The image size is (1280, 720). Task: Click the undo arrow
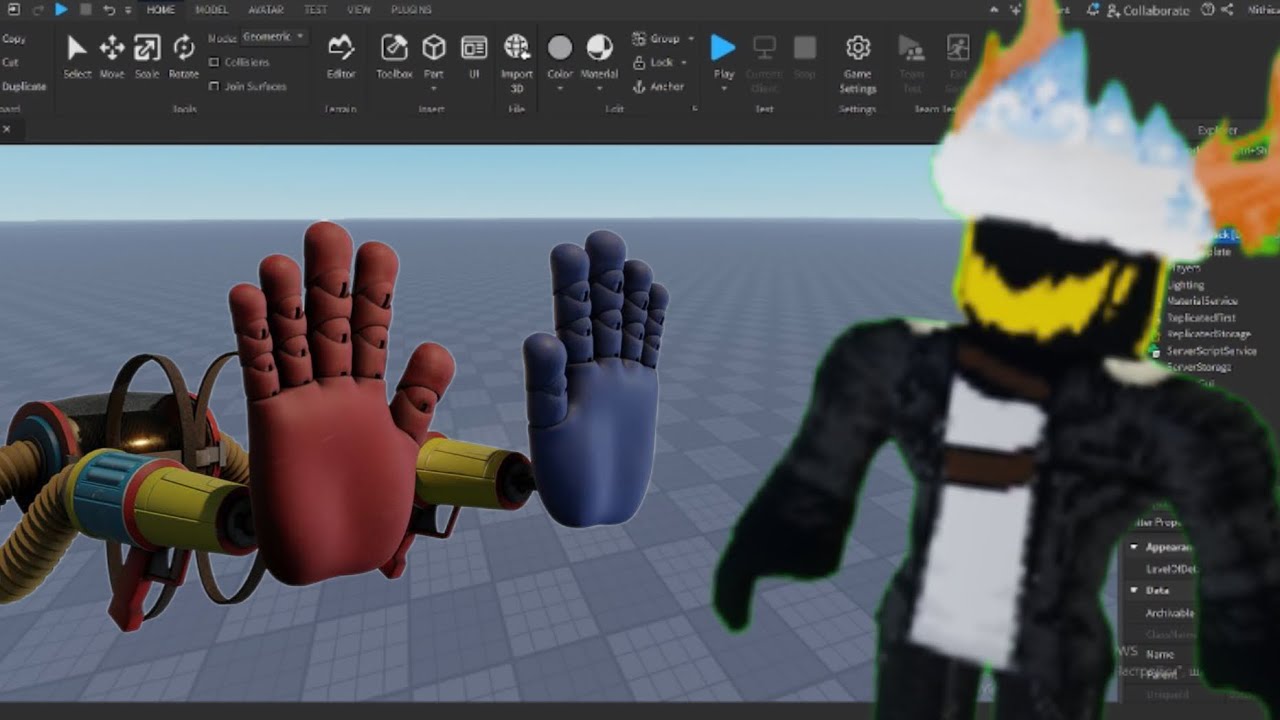108,9
